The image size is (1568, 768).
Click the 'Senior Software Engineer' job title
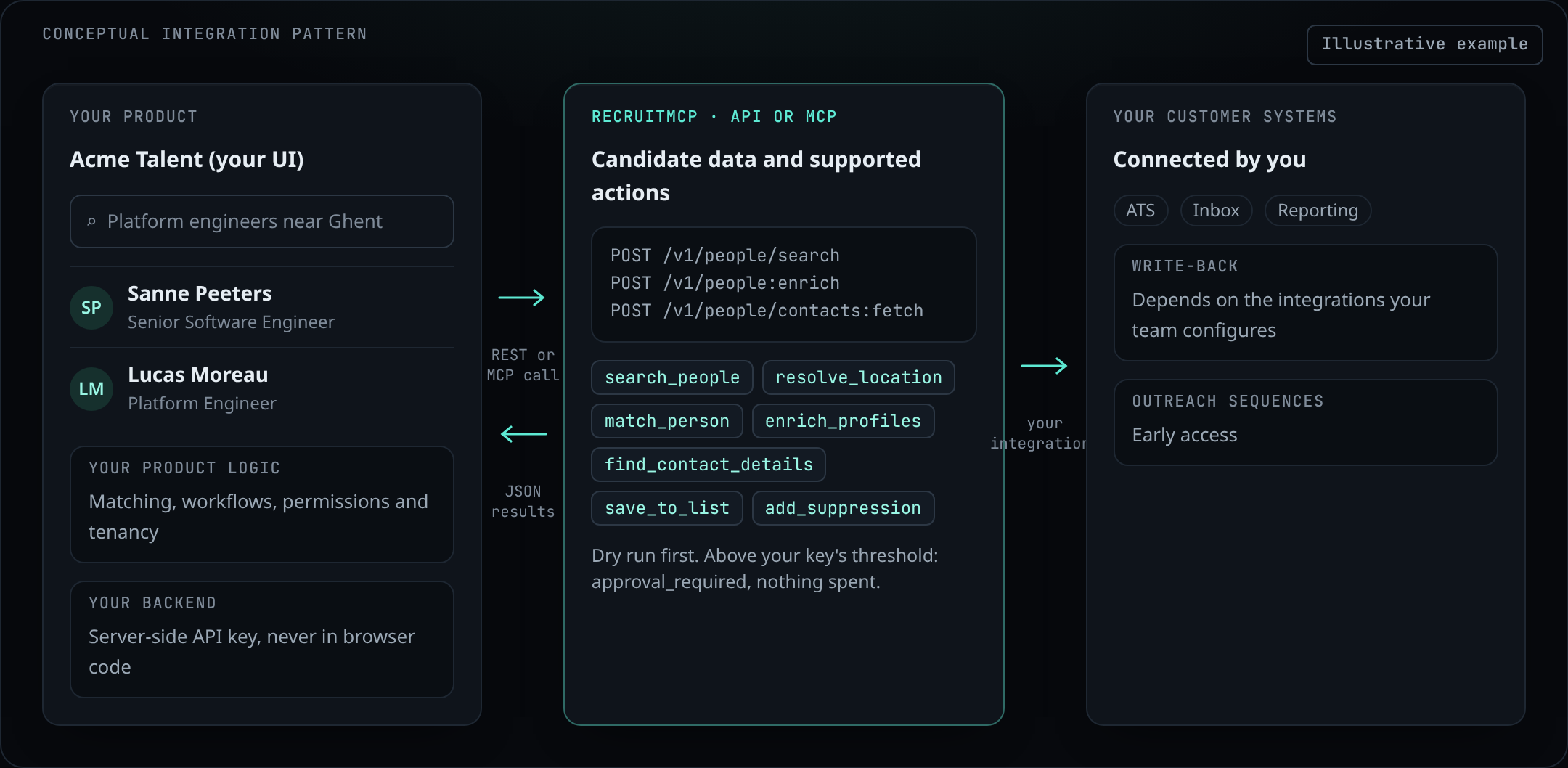231,322
